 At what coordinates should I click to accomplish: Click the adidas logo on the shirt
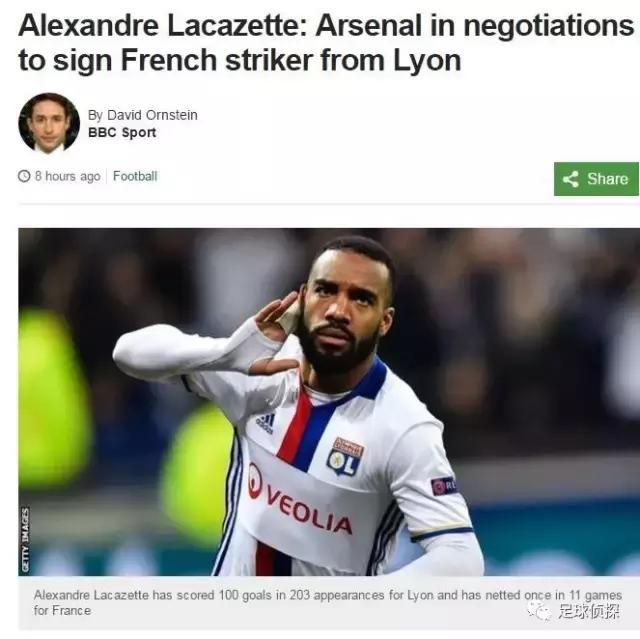tap(266, 423)
